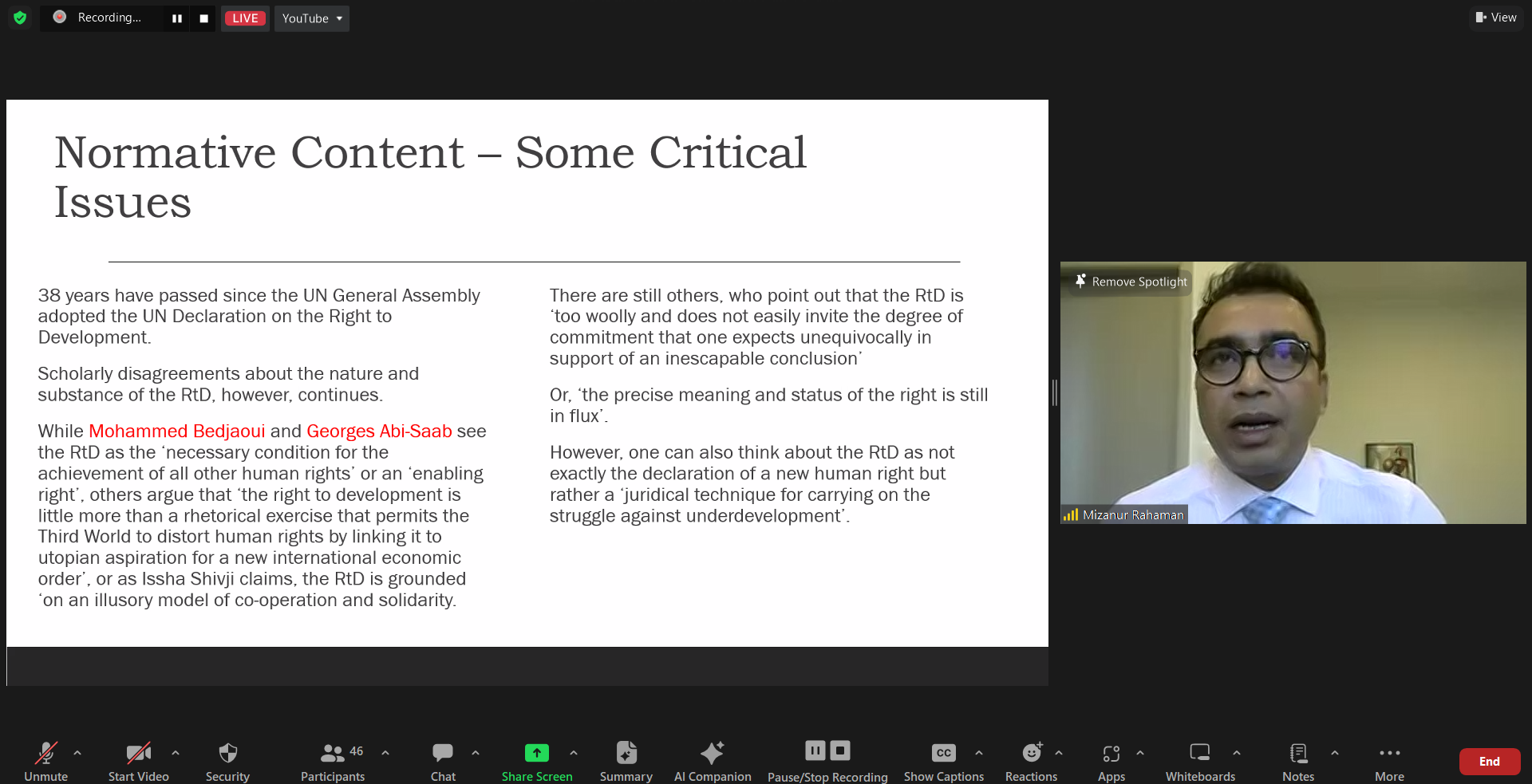Open the Reactions smiley icon
This screenshot has height=784, width=1532.
click(x=1032, y=753)
